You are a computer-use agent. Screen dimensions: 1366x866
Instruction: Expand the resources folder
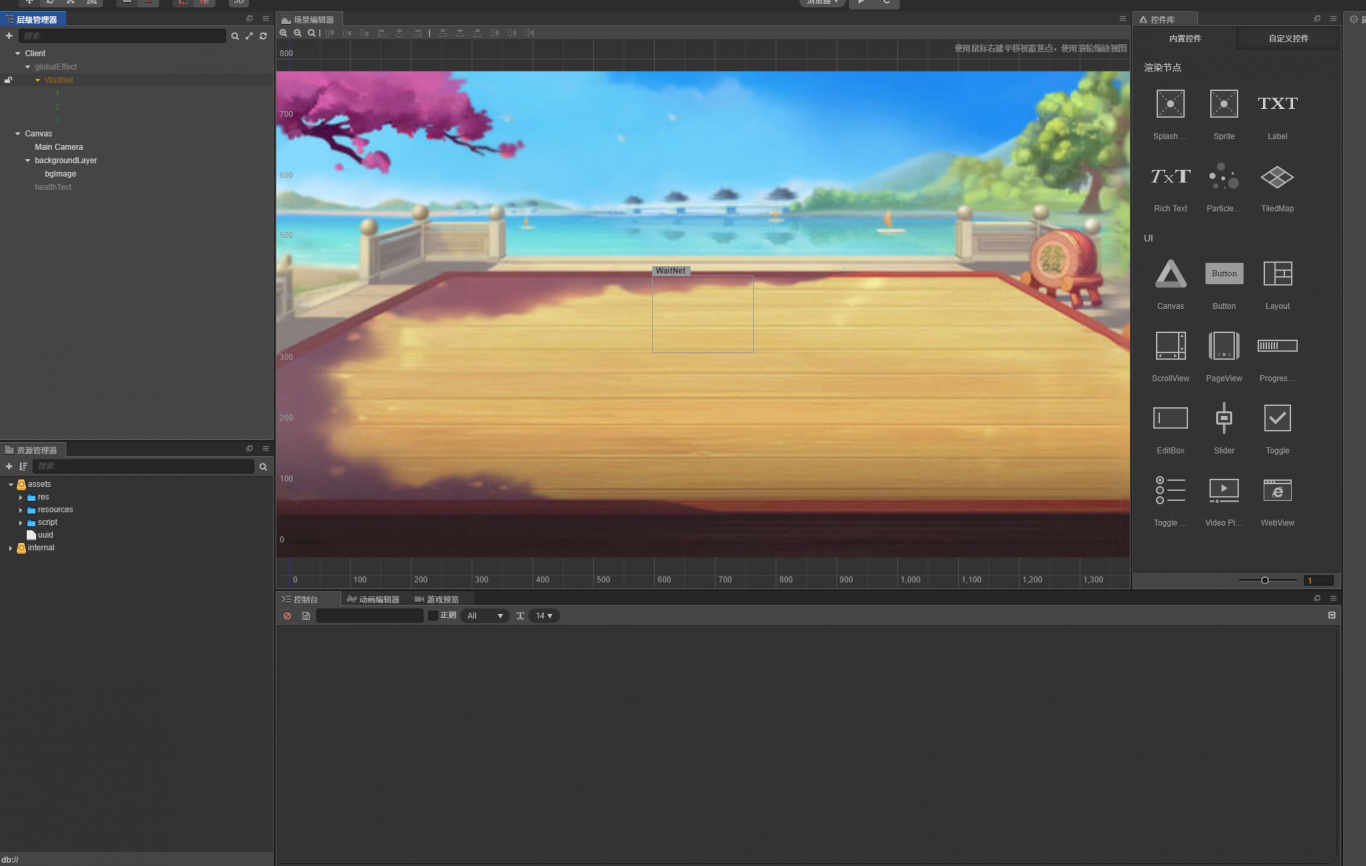coord(21,510)
